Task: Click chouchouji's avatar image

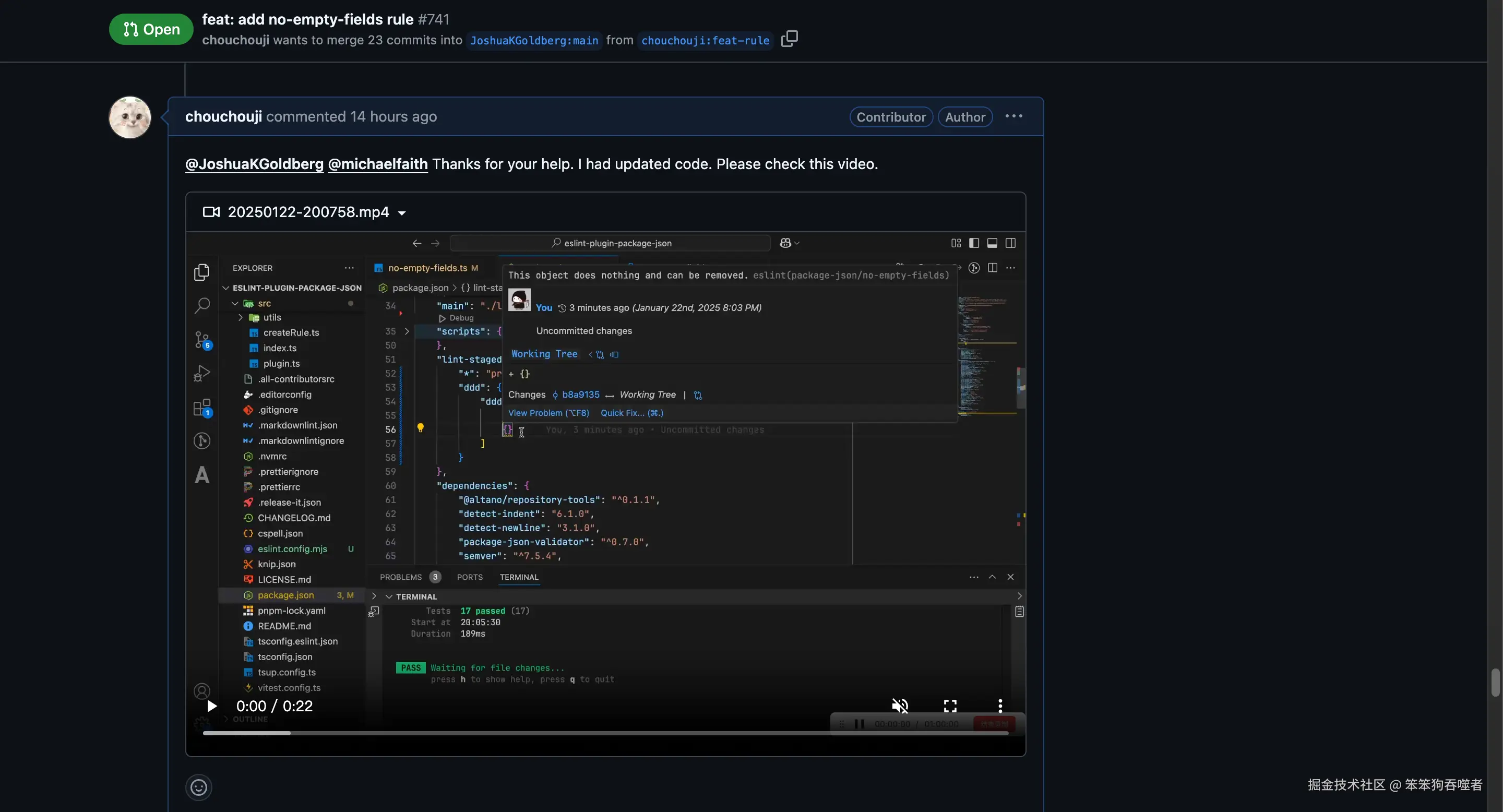Action: click(x=129, y=117)
